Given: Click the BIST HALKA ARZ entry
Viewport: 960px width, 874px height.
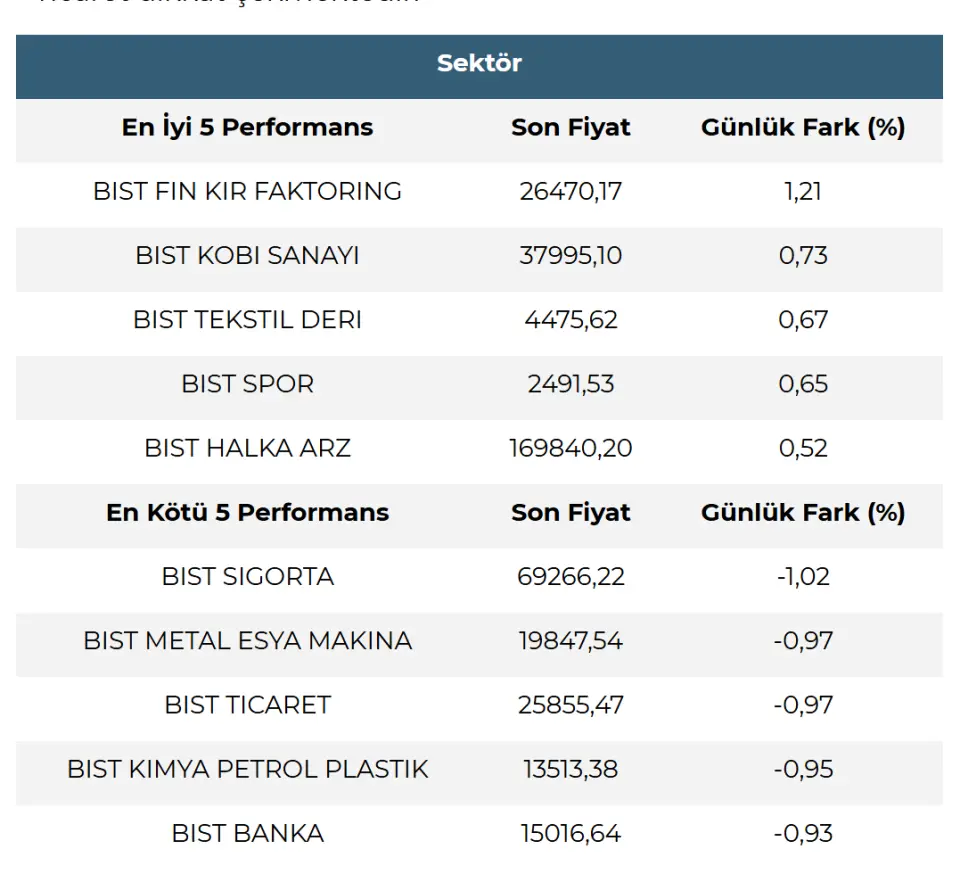Looking at the screenshot, I should 247,448.
